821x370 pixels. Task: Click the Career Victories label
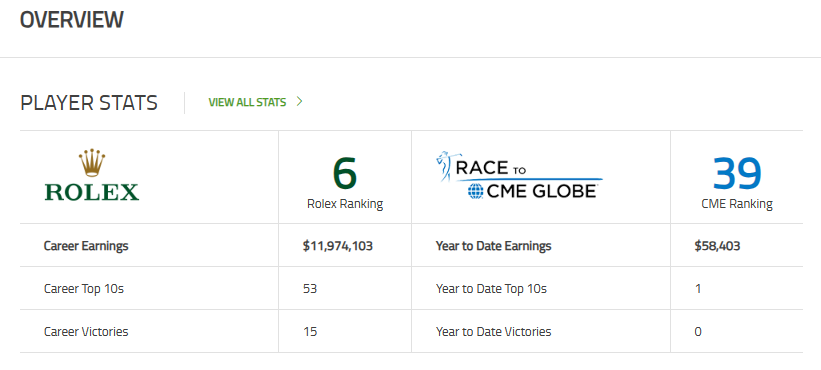click(86, 331)
